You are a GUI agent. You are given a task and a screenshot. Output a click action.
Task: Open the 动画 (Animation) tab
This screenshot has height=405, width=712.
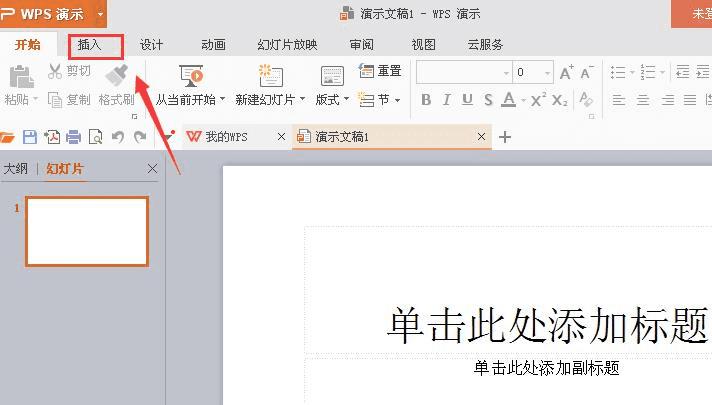click(x=213, y=45)
